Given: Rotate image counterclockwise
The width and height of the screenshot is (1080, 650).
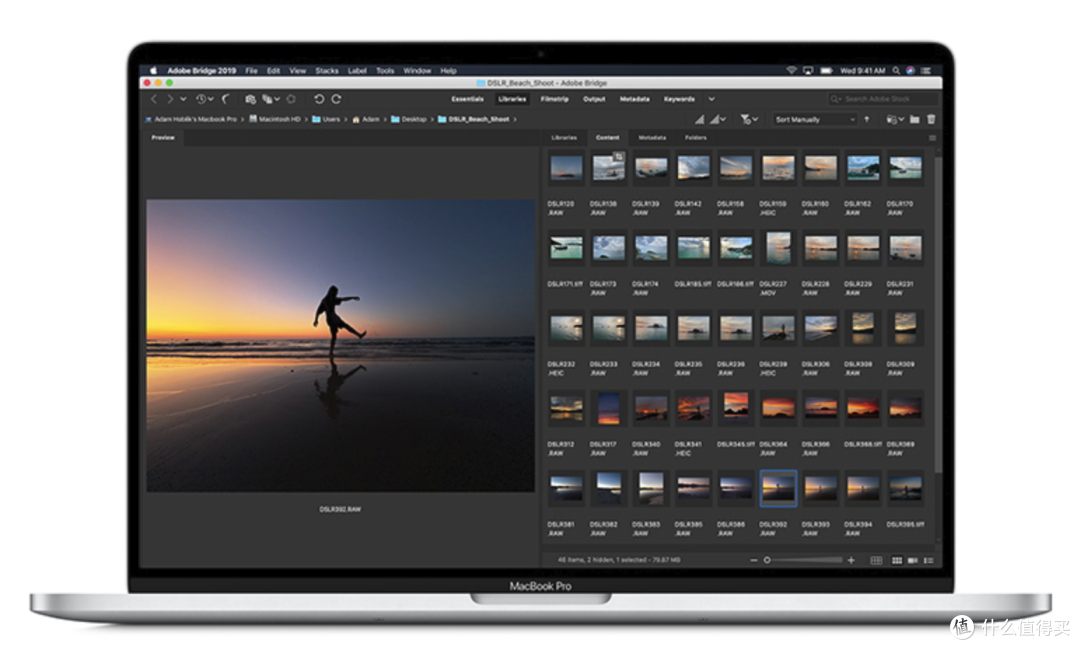Looking at the screenshot, I should tap(319, 99).
